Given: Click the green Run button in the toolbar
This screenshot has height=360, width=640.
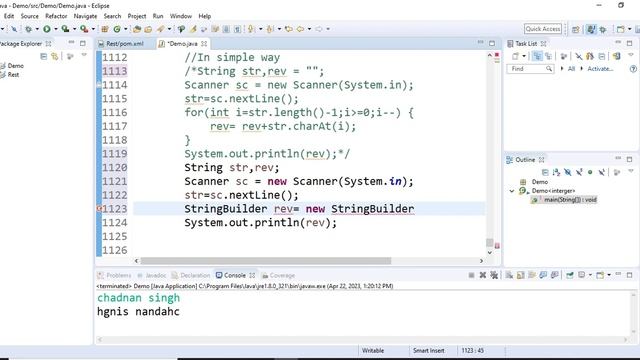Looking at the screenshot, I should [x=47, y=29].
